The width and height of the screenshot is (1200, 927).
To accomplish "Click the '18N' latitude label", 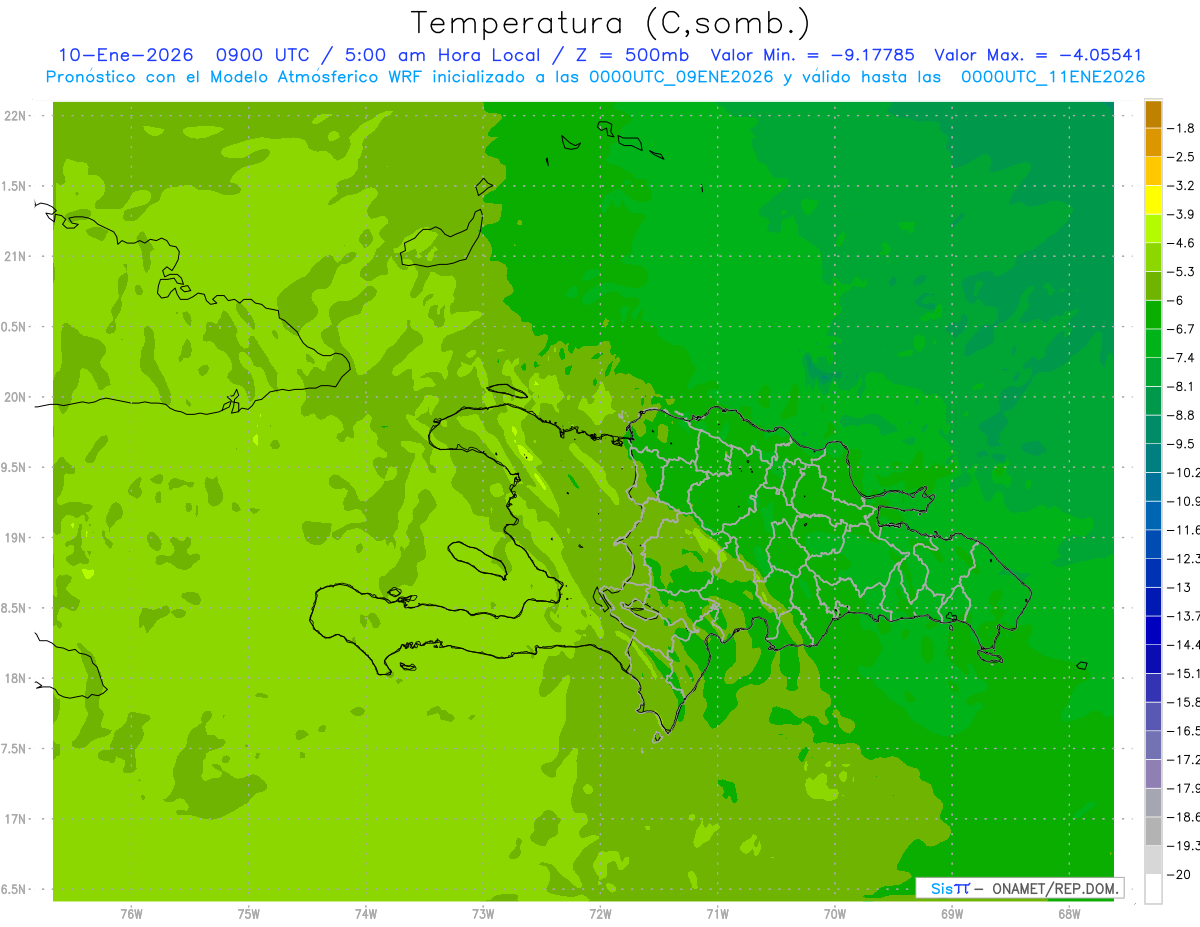I will pos(15,678).
